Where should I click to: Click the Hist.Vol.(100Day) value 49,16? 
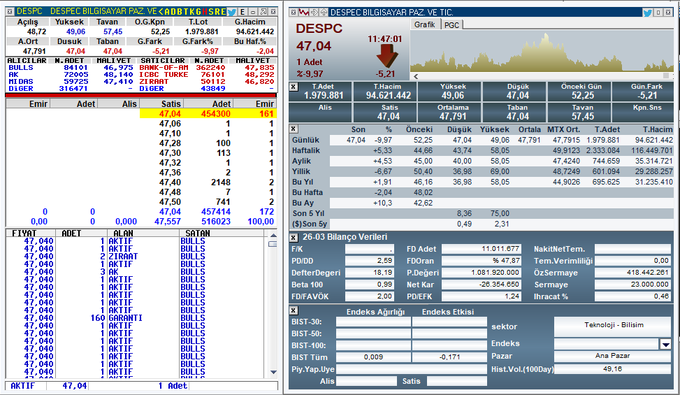[612, 369]
